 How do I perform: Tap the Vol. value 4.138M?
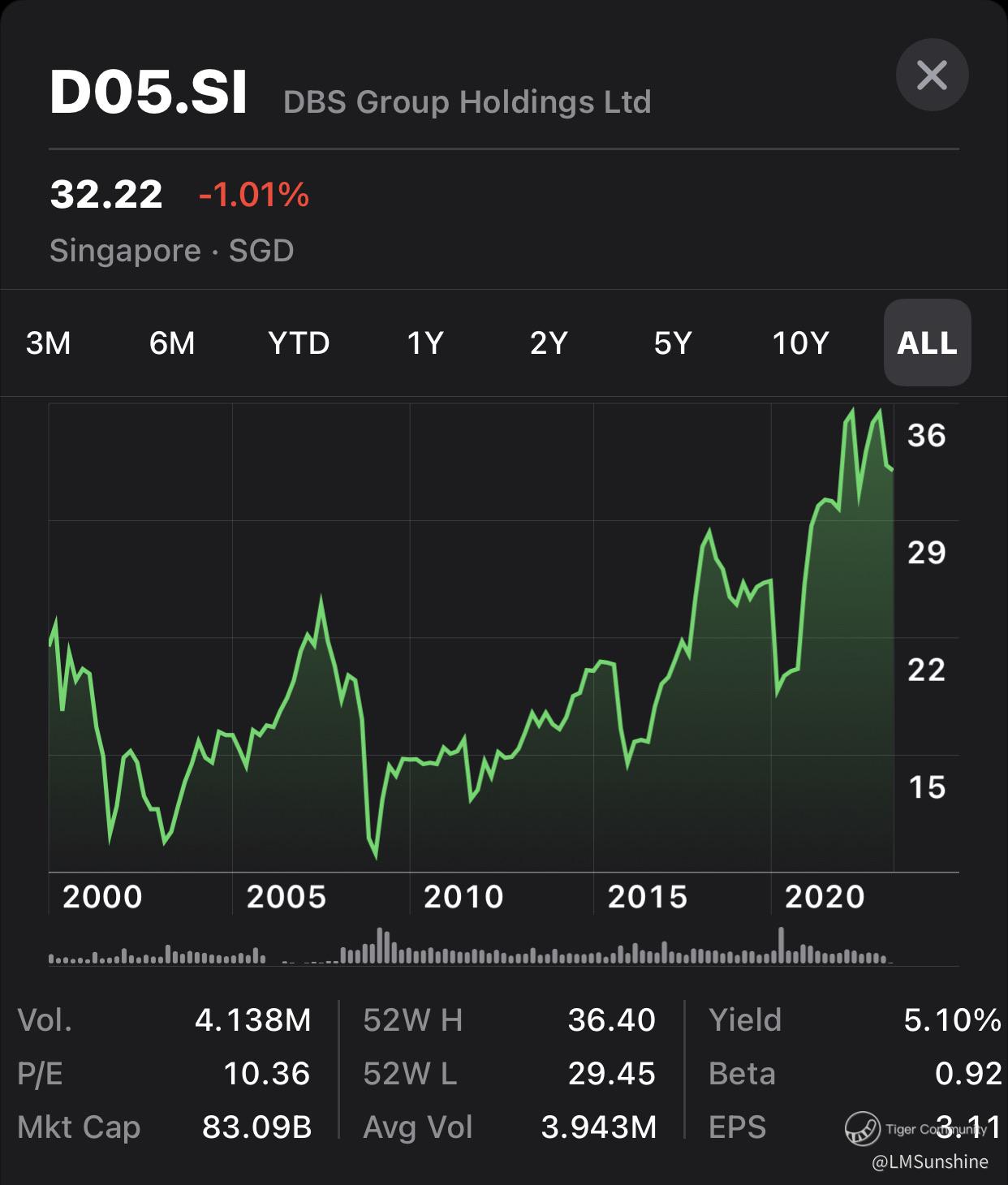pos(252,1020)
